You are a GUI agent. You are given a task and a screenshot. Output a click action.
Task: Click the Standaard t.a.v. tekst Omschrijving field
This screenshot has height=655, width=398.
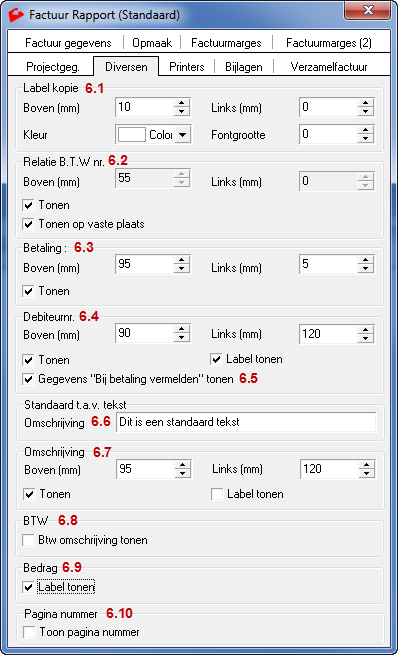[x=246, y=422]
